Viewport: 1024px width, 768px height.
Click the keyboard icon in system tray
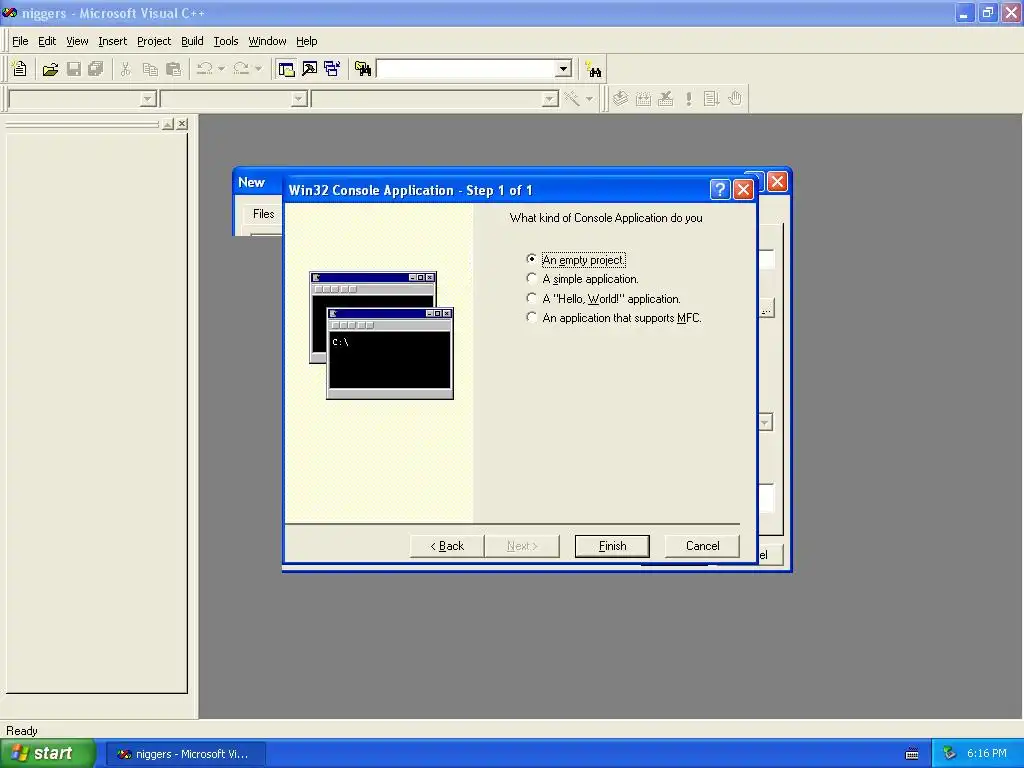click(912, 754)
